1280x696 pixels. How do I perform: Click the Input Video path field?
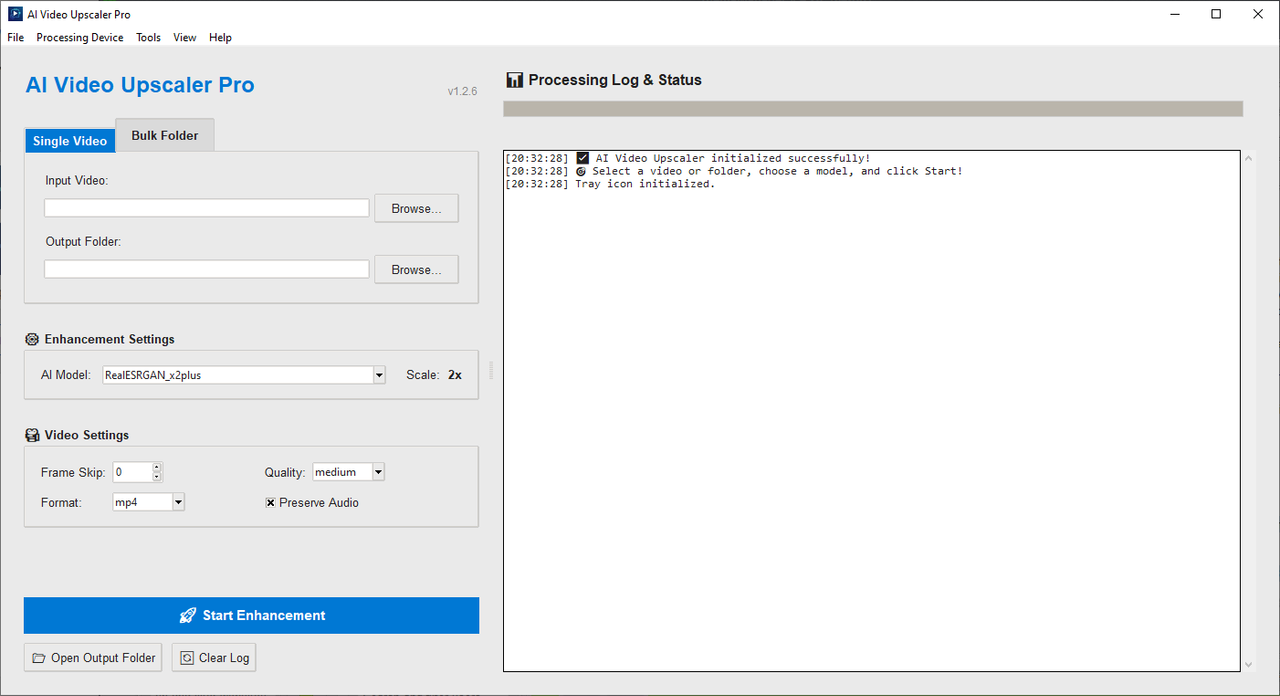pyautogui.click(x=207, y=208)
